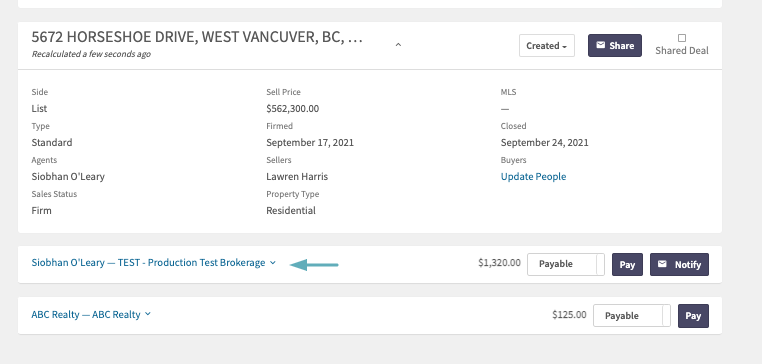Toggle the Shared Deal checkbox
This screenshot has width=762, height=364.
682,38
